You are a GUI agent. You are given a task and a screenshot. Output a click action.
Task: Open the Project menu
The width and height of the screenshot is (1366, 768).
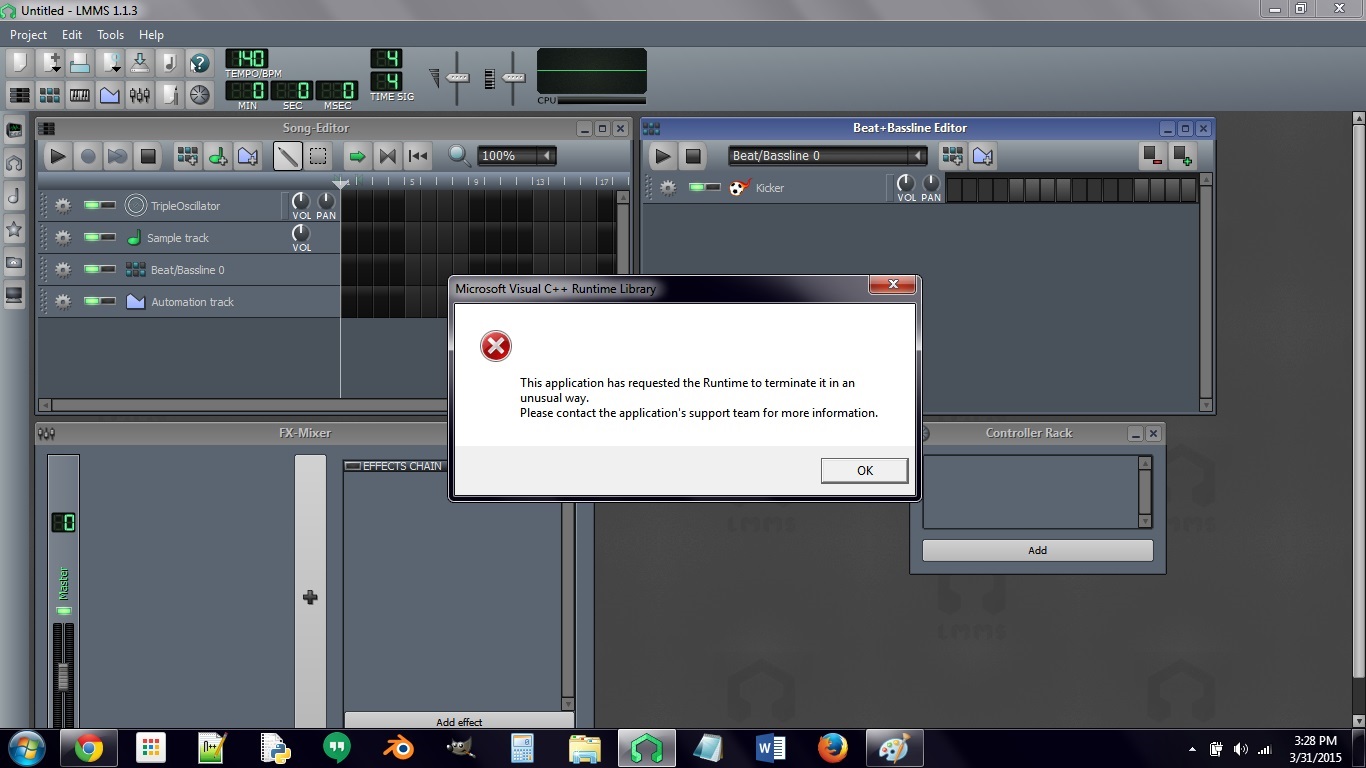[x=28, y=35]
